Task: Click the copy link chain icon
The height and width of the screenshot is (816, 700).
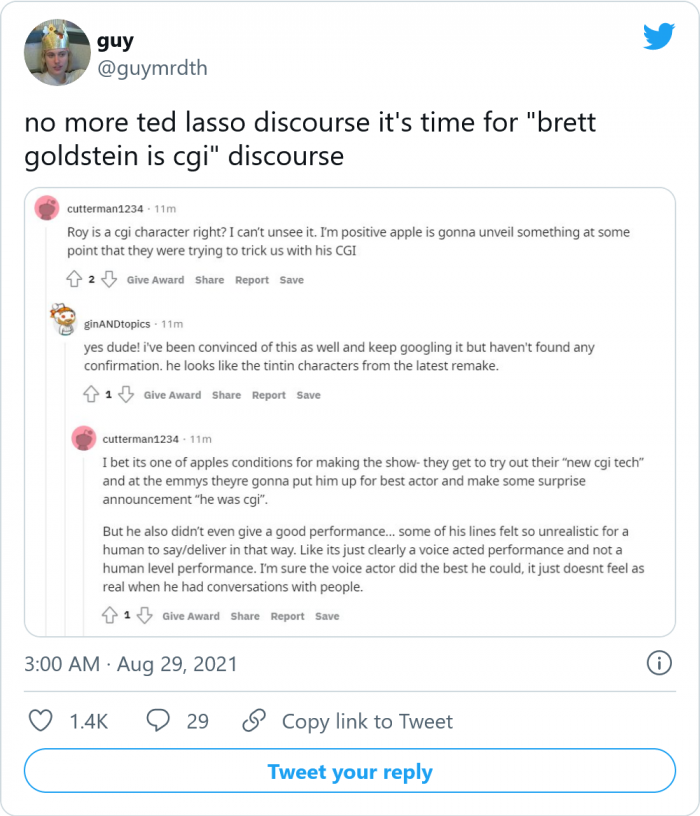Action: pos(255,720)
